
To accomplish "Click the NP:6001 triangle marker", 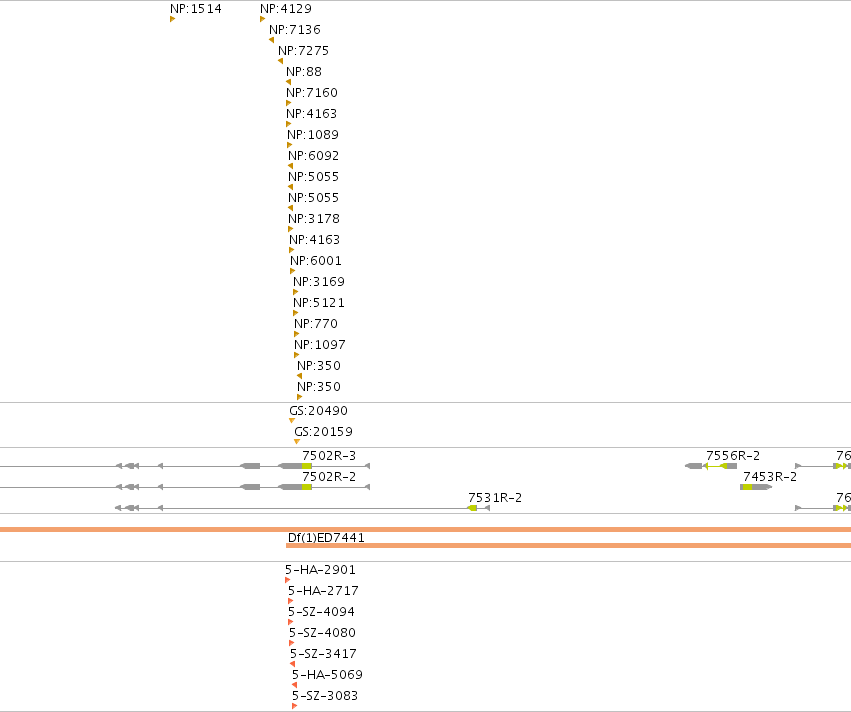I will pyautogui.click(x=293, y=271).
